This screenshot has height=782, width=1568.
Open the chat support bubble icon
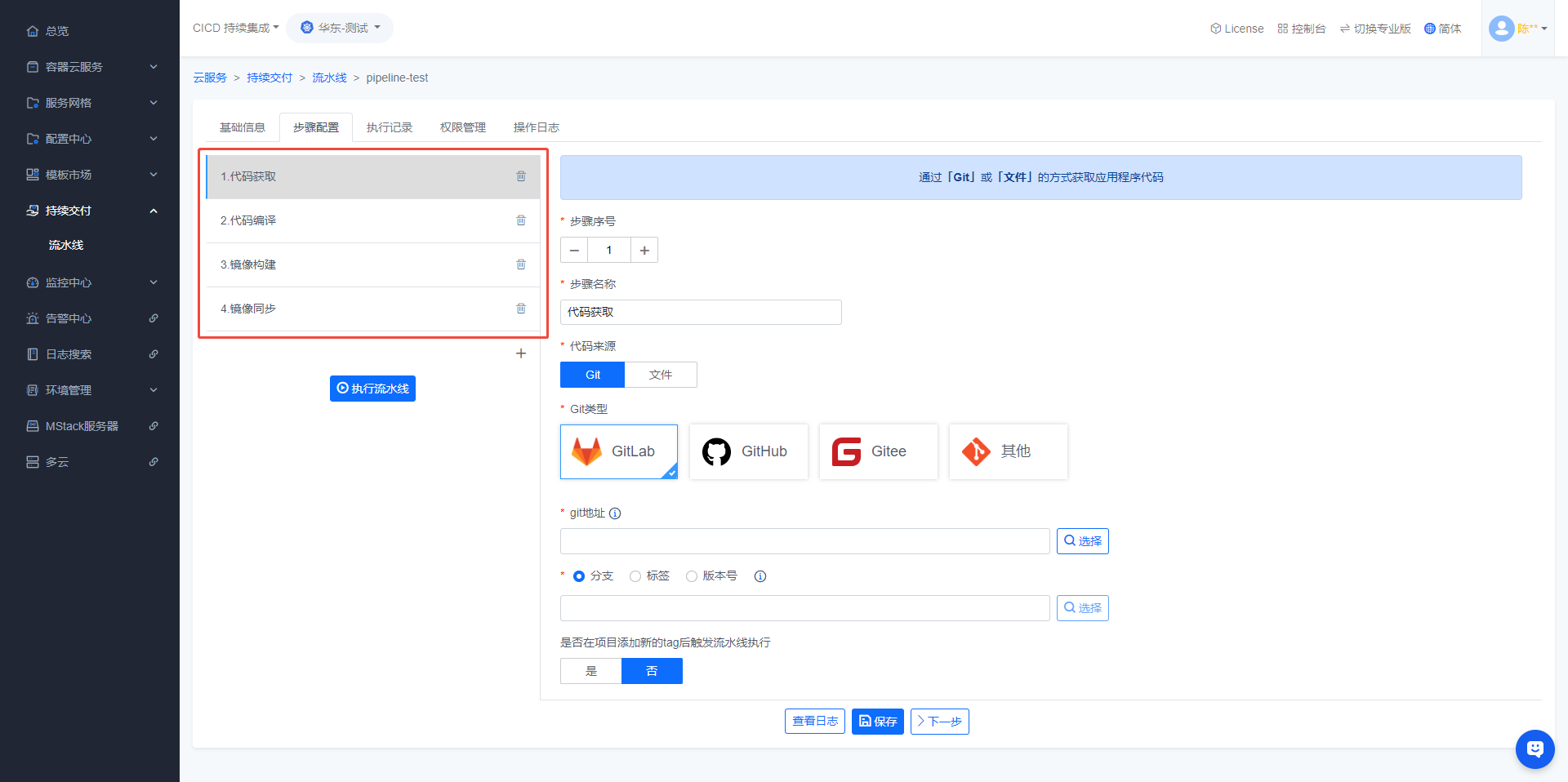coord(1535,749)
